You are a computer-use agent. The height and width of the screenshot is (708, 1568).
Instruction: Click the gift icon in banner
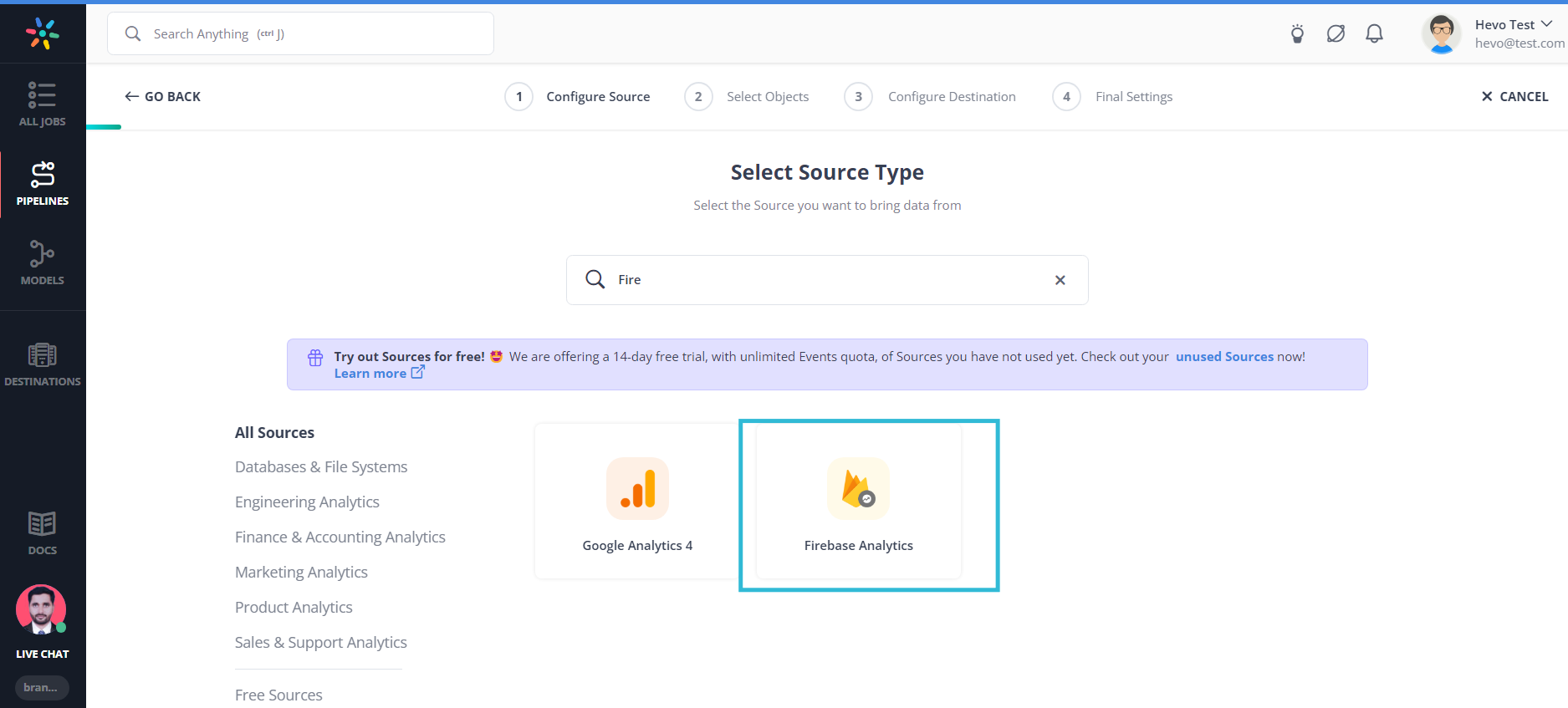tap(315, 358)
